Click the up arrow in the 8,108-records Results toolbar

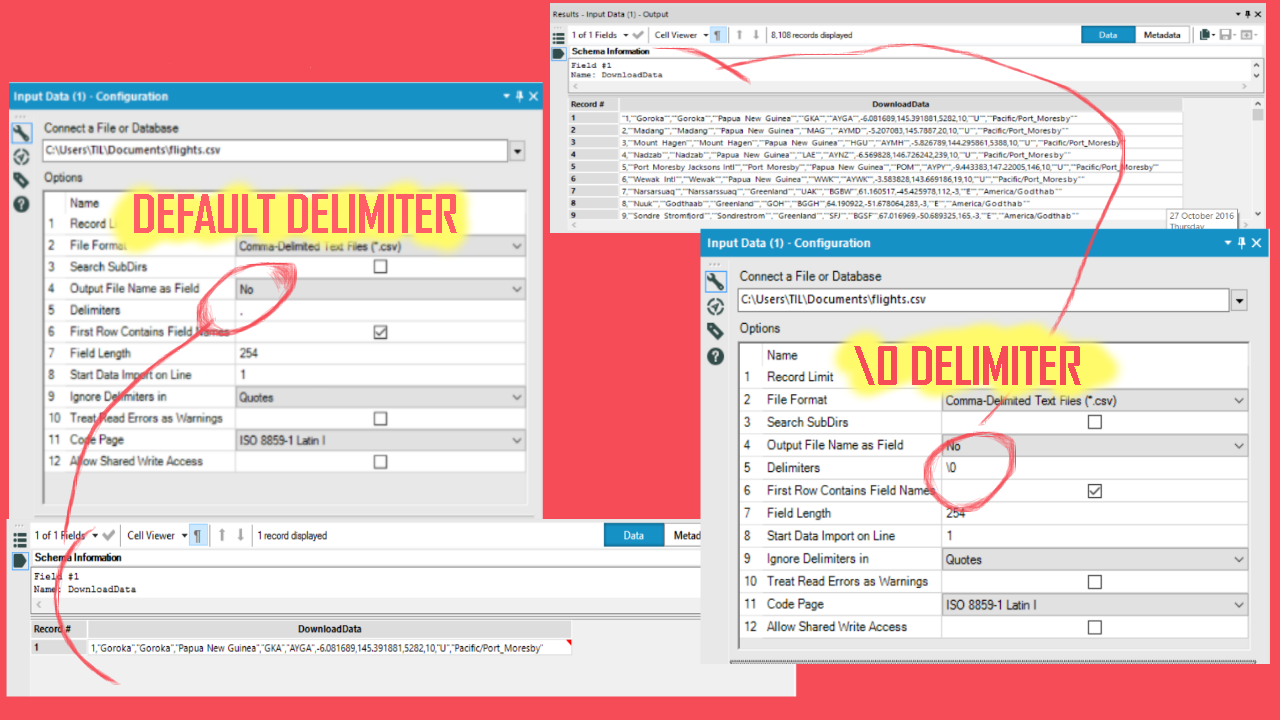pos(739,35)
